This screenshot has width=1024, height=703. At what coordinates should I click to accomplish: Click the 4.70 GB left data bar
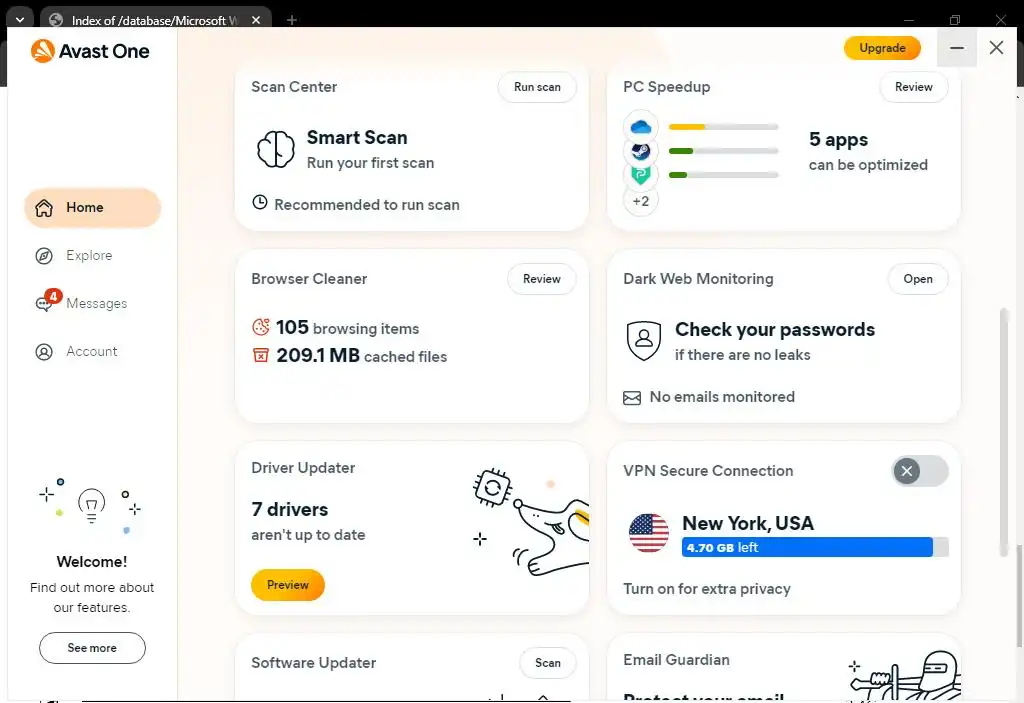pos(814,548)
